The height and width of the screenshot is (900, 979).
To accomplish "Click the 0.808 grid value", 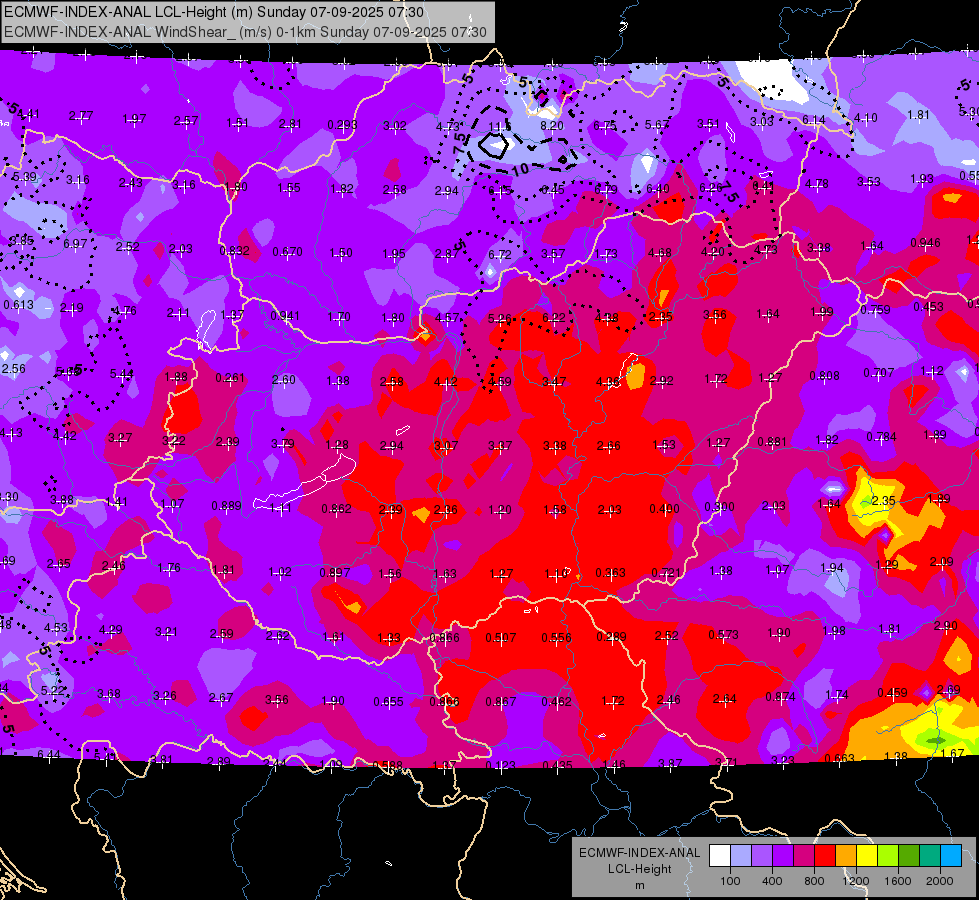I will [x=824, y=376].
